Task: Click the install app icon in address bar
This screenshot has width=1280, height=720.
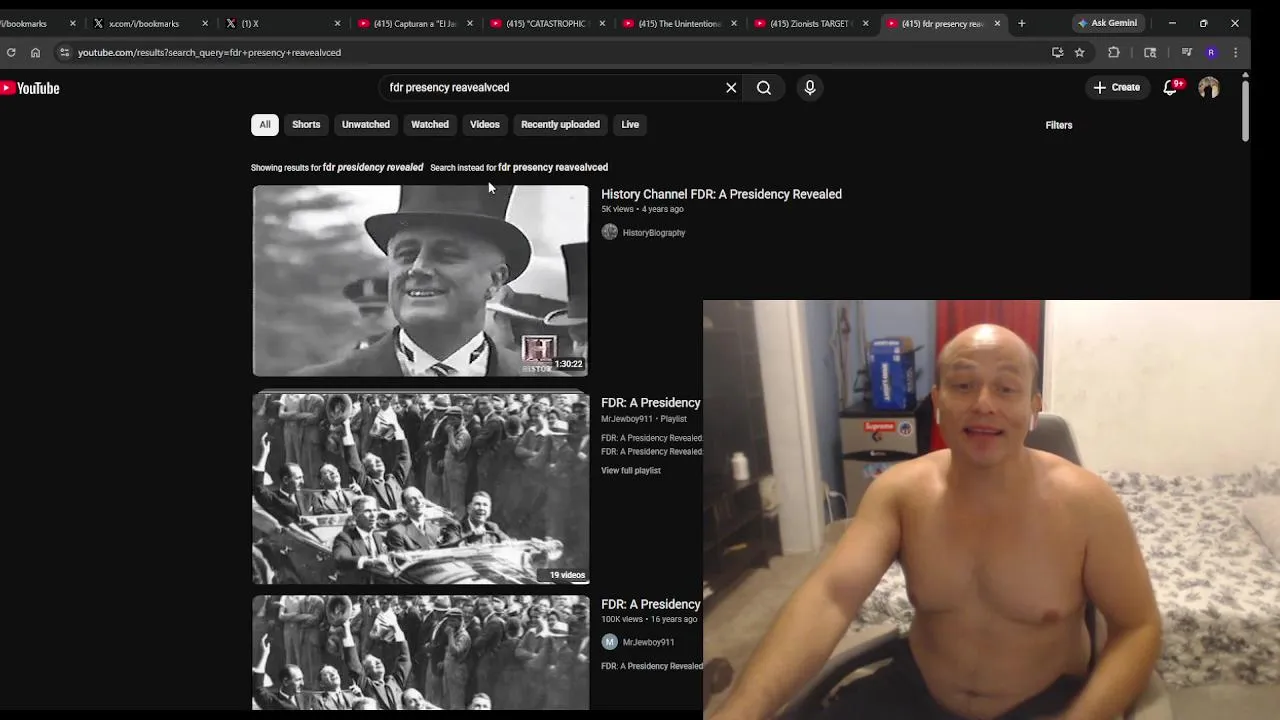Action: [x=1057, y=52]
